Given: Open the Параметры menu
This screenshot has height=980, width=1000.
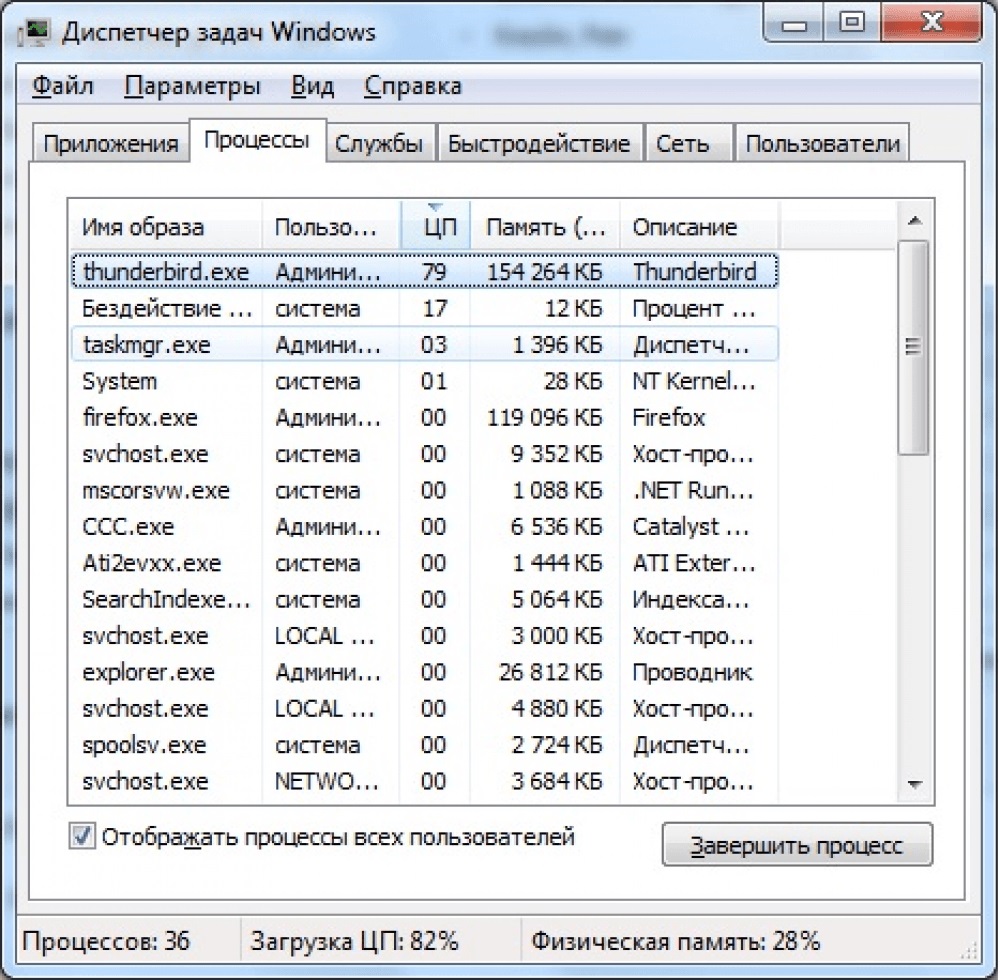Looking at the screenshot, I should pos(192,85).
